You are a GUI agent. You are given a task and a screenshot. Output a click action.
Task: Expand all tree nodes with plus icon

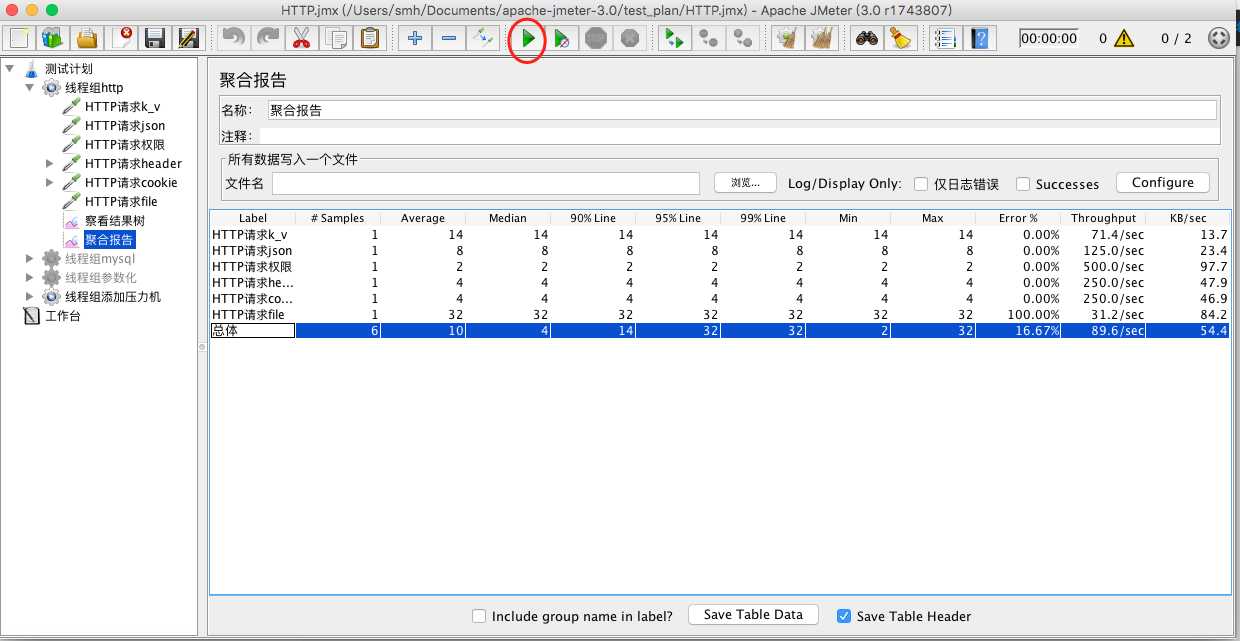(x=414, y=38)
